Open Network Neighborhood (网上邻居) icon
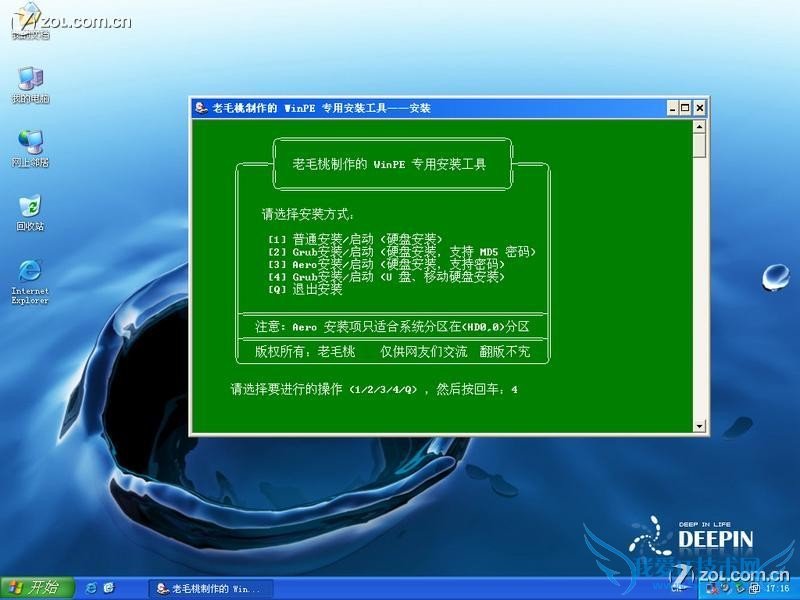Viewport: 800px width, 600px height. point(30,143)
